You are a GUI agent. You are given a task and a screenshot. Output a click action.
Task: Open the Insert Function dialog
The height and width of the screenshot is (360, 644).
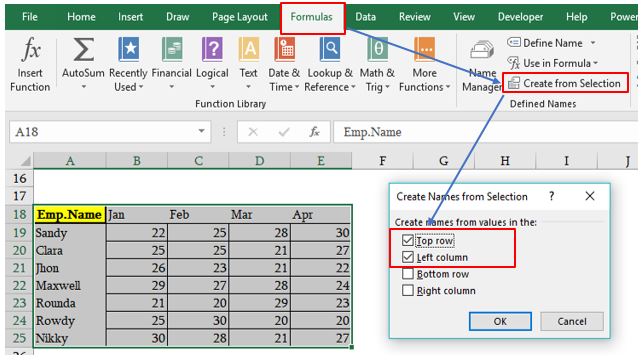tap(30, 64)
